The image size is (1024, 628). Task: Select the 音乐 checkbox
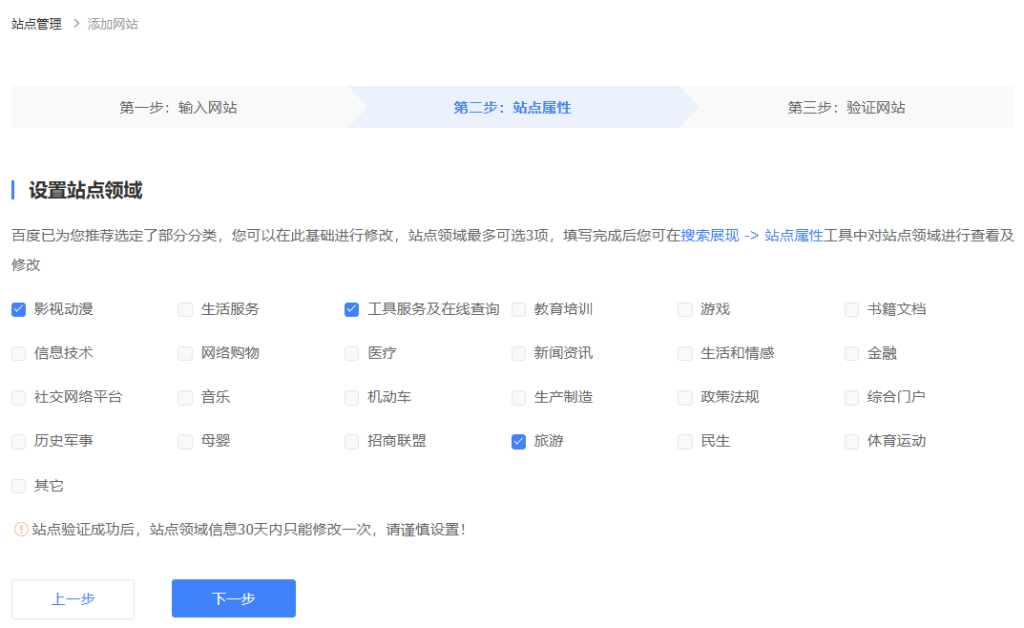[x=185, y=397]
